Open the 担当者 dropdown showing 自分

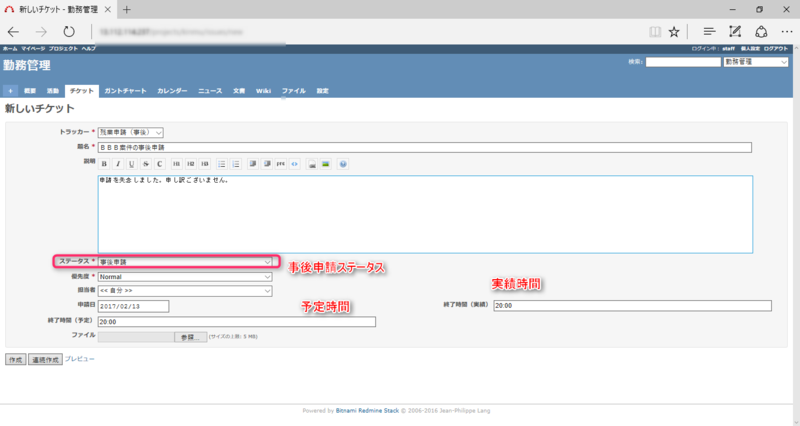tap(185, 290)
